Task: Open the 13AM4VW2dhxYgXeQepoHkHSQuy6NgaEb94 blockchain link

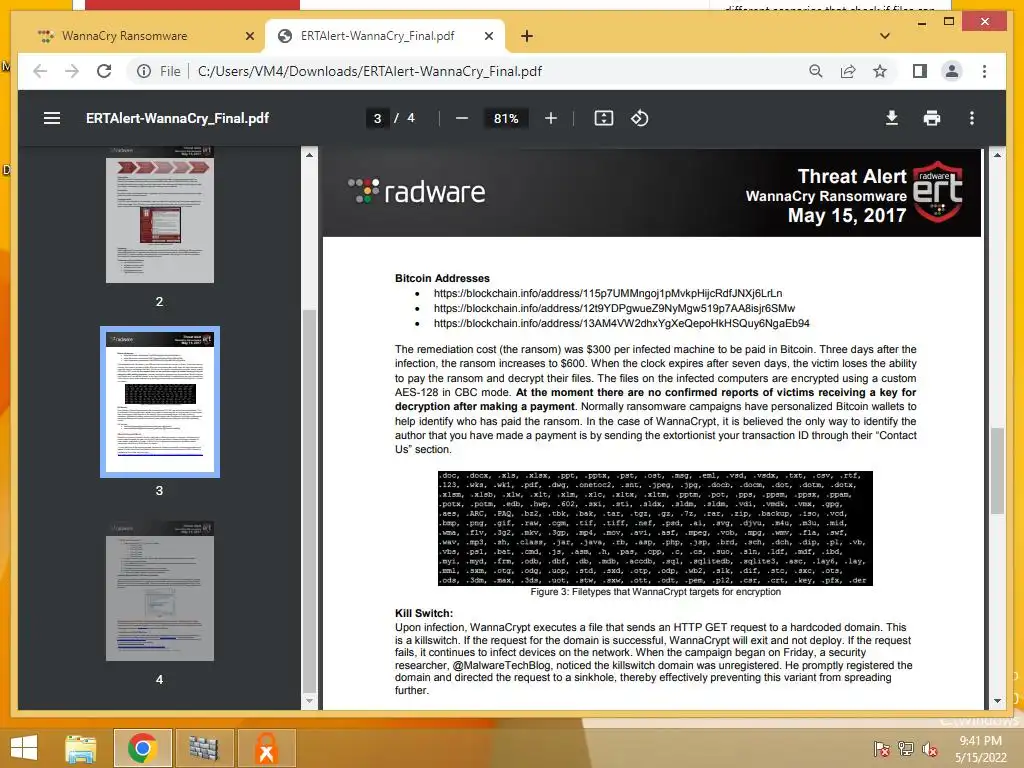Action: tap(622, 323)
